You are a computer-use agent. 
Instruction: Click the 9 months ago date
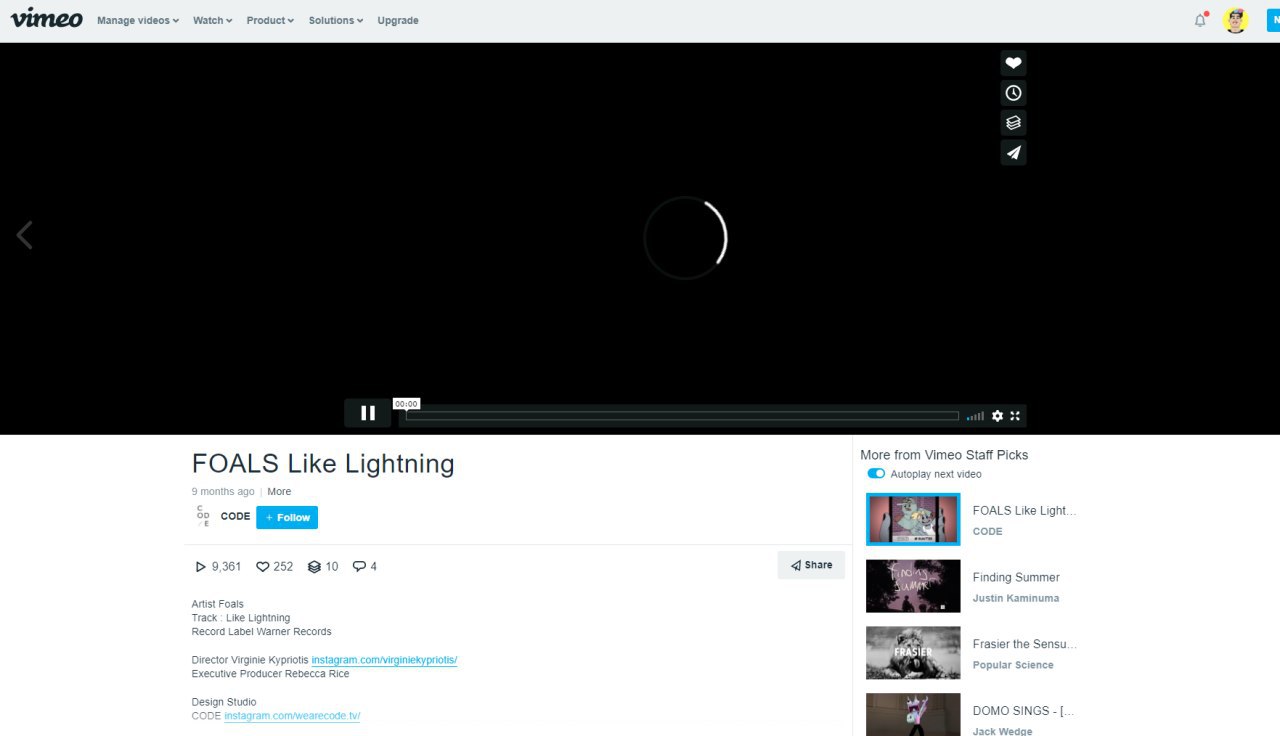tap(223, 492)
